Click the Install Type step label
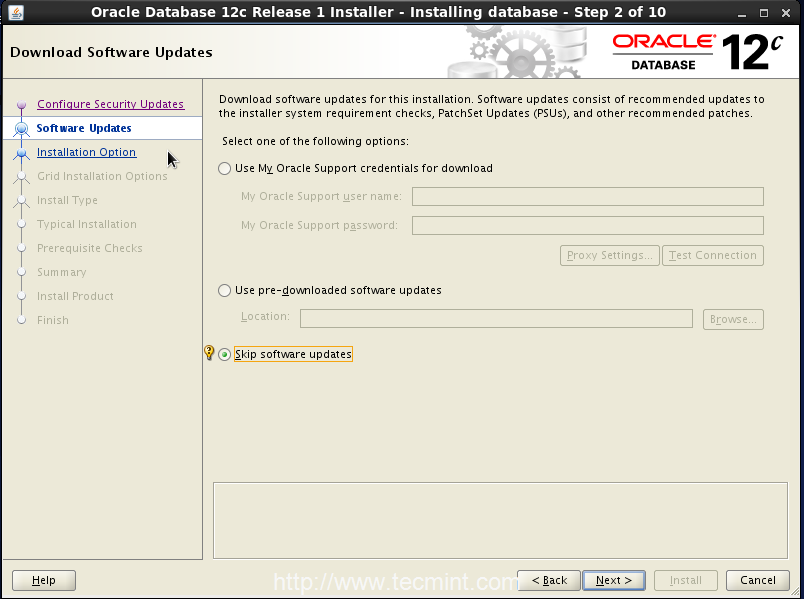This screenshot has height=599, width=804. click(x=67, y=200)
